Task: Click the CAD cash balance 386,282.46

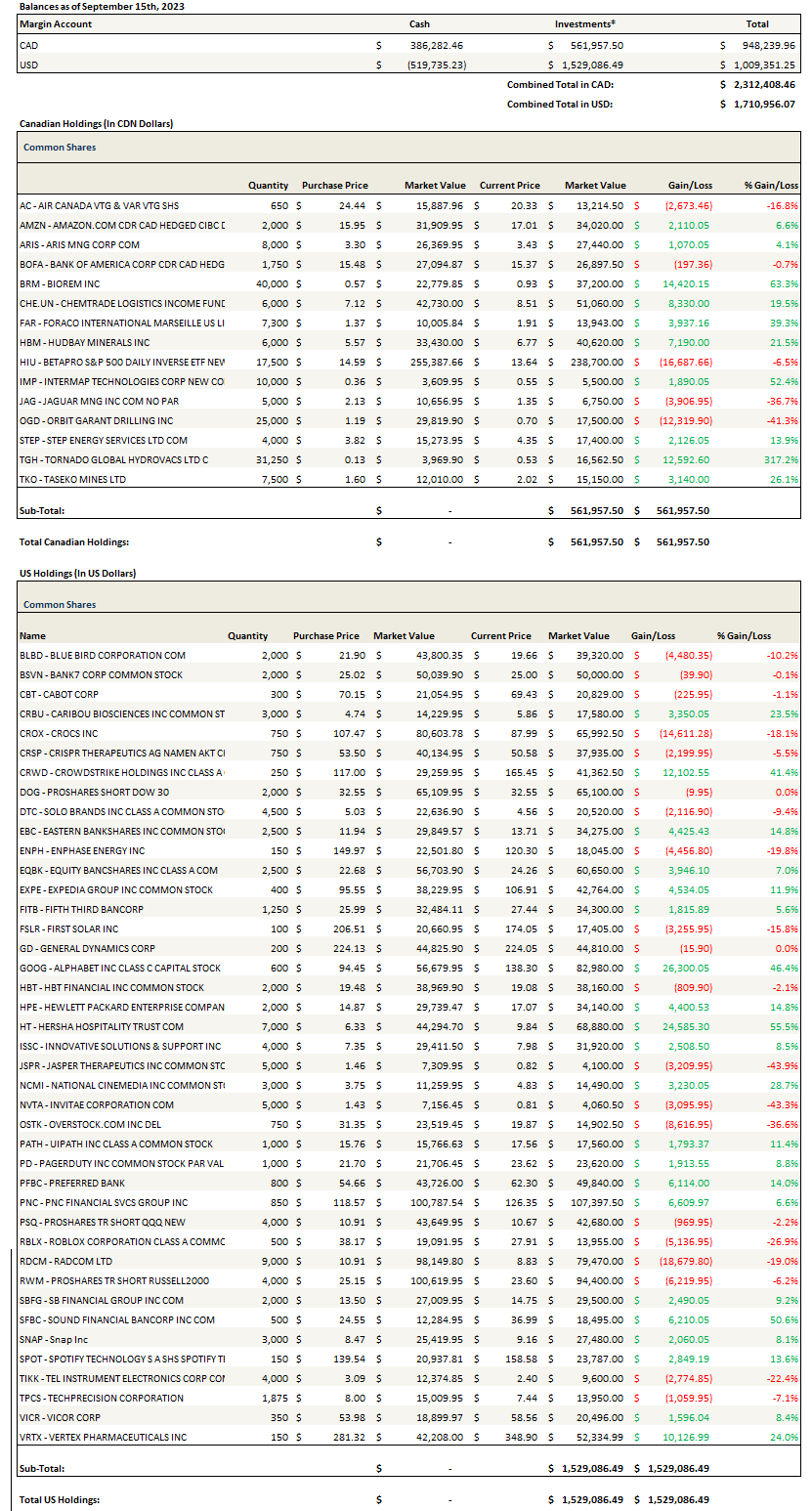Action: 436,45
